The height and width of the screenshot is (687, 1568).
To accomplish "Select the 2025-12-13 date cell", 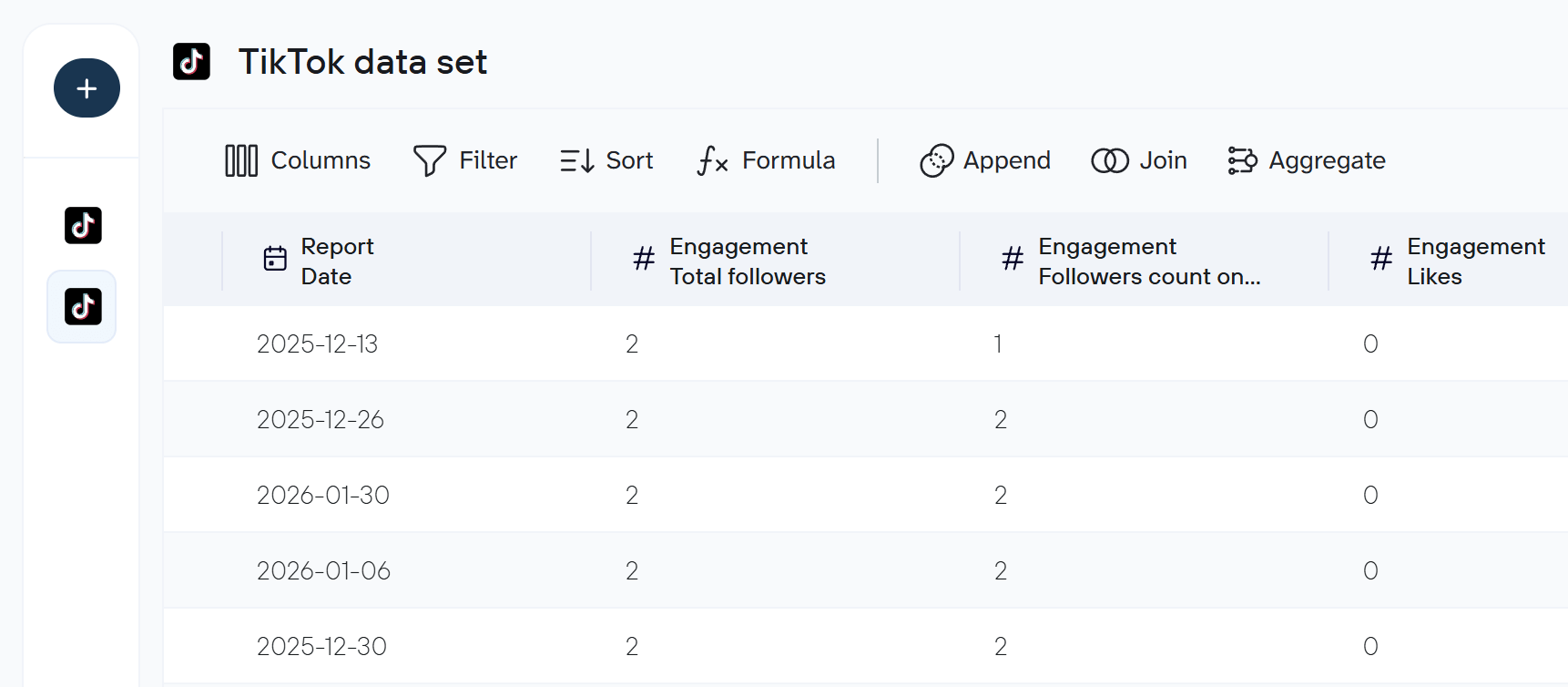I will (x=317, y=343).
